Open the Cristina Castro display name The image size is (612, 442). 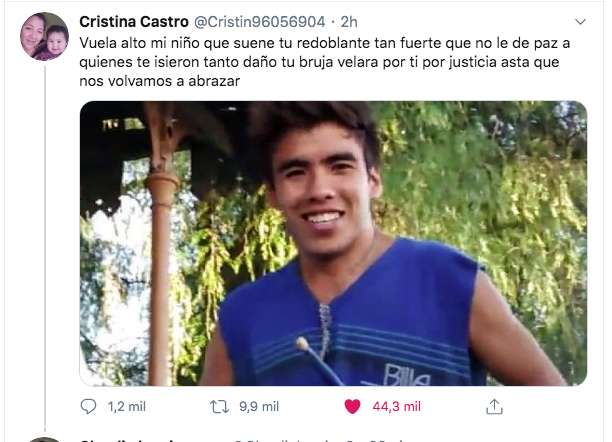[134, 22]
